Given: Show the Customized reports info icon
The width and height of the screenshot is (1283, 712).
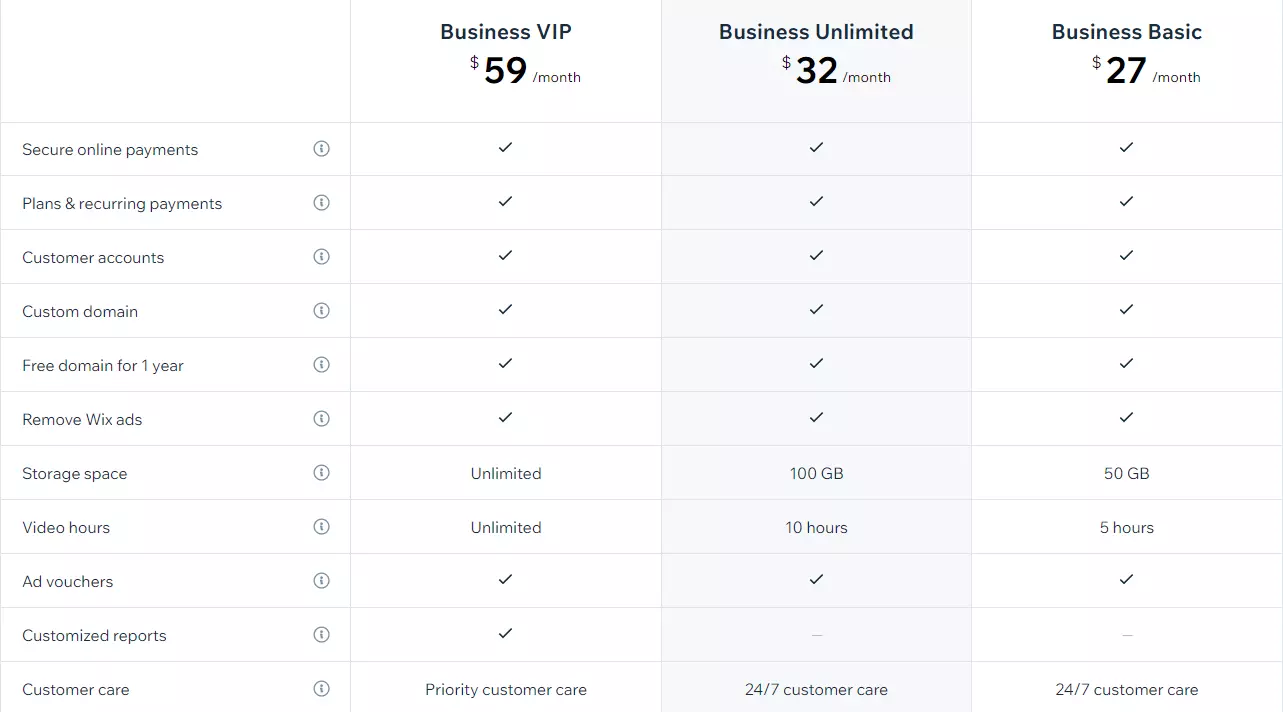Looking at the screenshot, I should pos(321,635).
